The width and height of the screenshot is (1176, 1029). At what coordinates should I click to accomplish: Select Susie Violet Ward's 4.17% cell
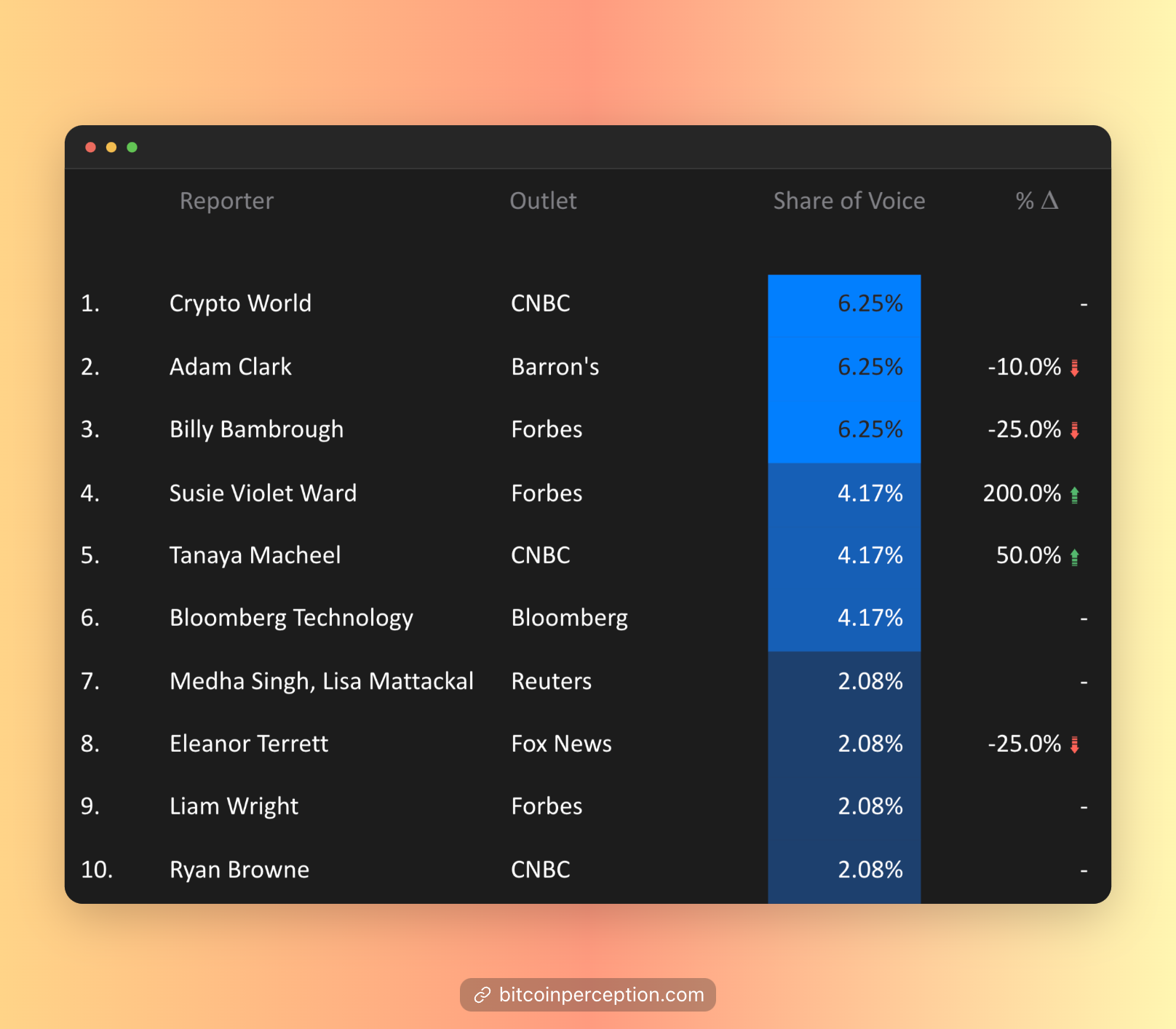(844, 493)
